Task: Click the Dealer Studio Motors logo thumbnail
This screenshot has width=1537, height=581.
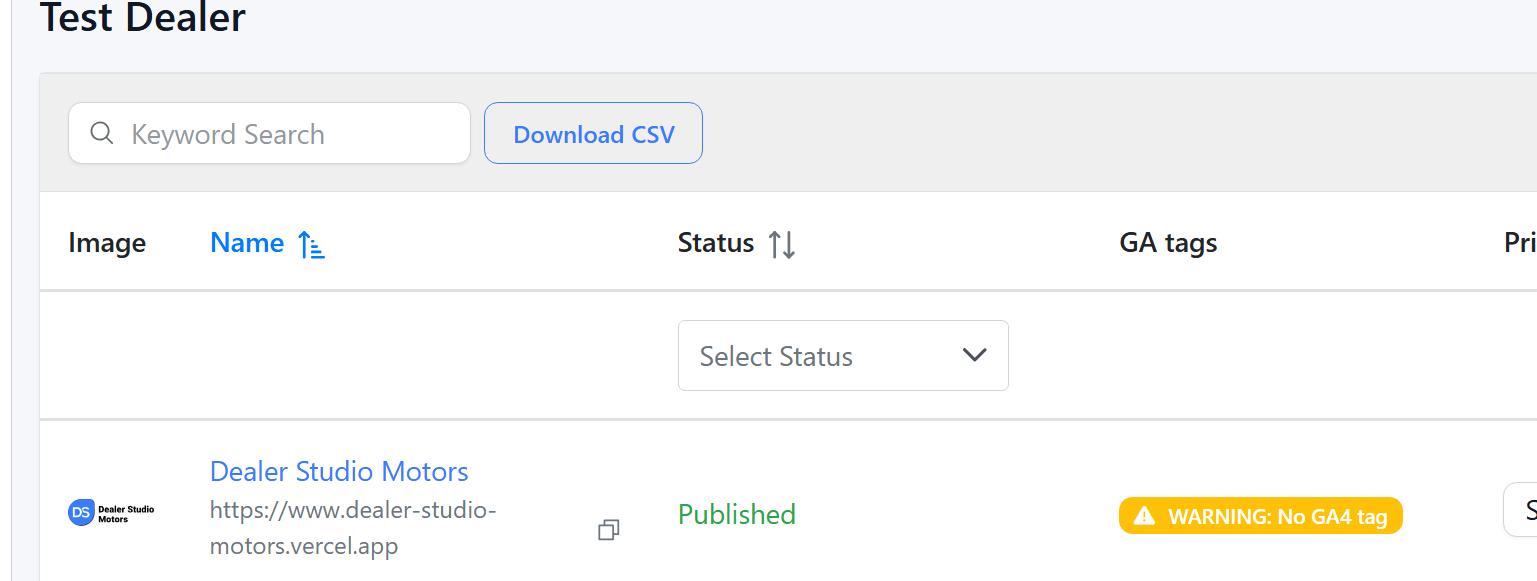Action: pyautogui.click(x=111, y=514)
